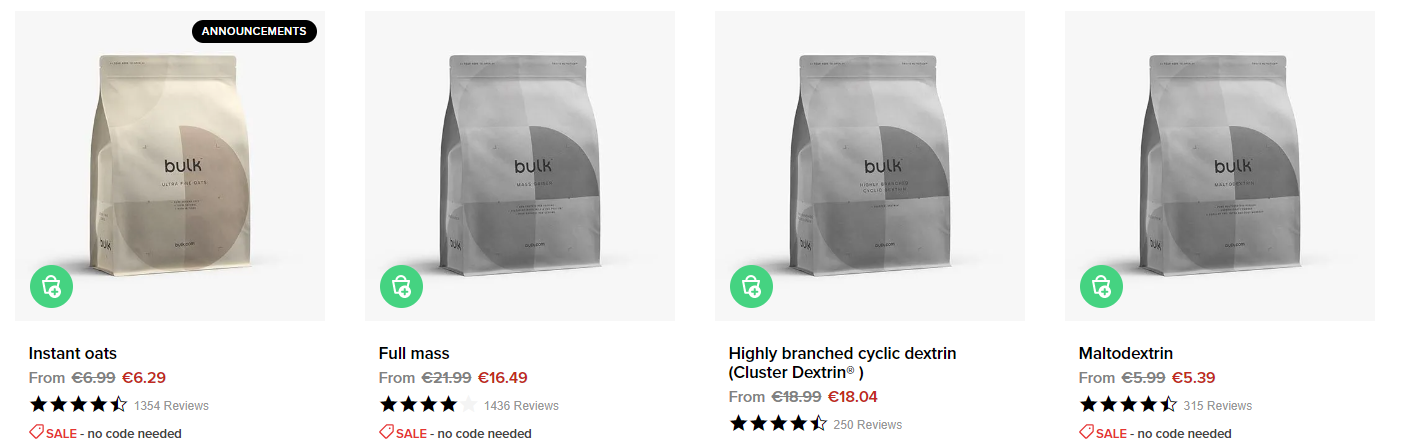Add Full mass to basket
1411x442 pixels.
tap(401, 286)
